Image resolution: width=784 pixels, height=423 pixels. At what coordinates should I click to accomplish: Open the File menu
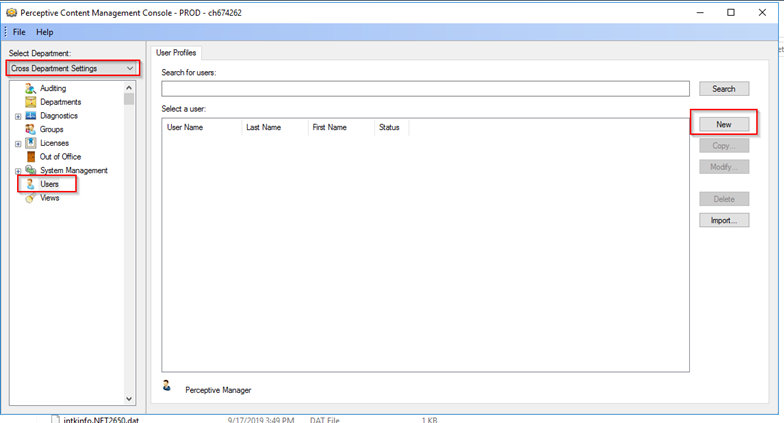19,32
